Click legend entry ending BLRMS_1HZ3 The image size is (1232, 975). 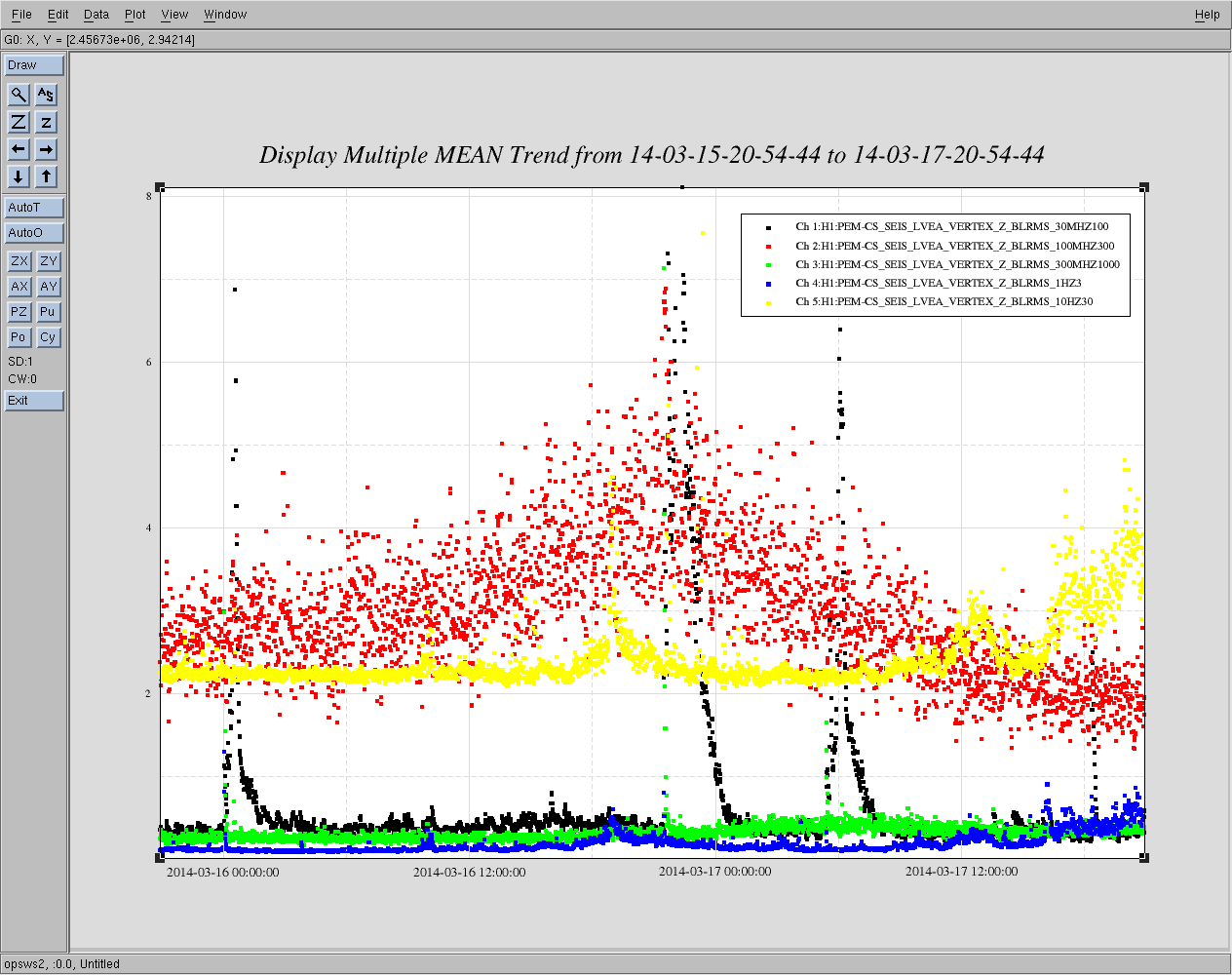coord(938,283)
